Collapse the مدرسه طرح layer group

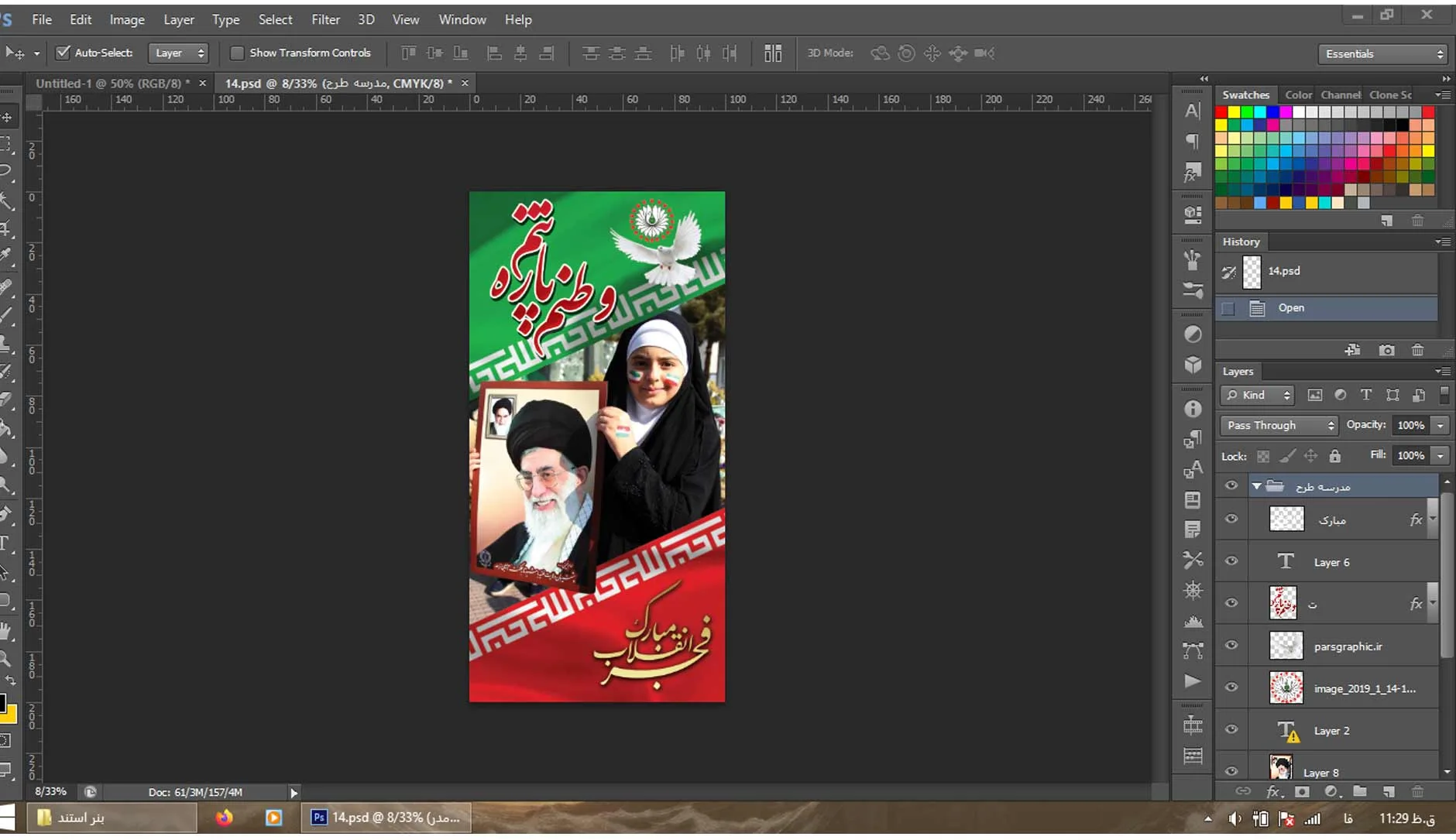click(x=1257, y=486)
